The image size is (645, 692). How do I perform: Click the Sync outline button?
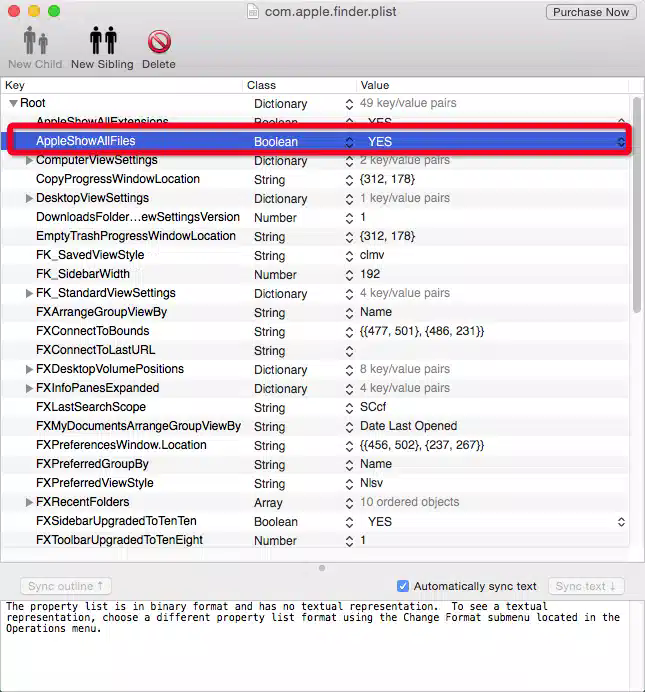click(x=66, y=586)
